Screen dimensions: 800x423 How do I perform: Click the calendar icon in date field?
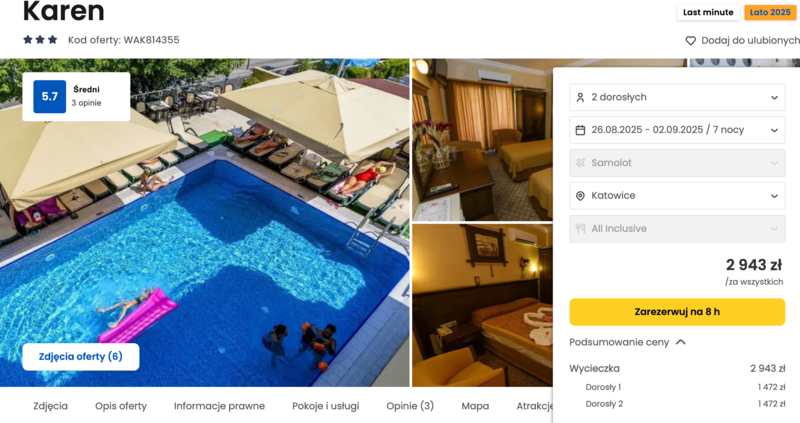click(580, 130)
